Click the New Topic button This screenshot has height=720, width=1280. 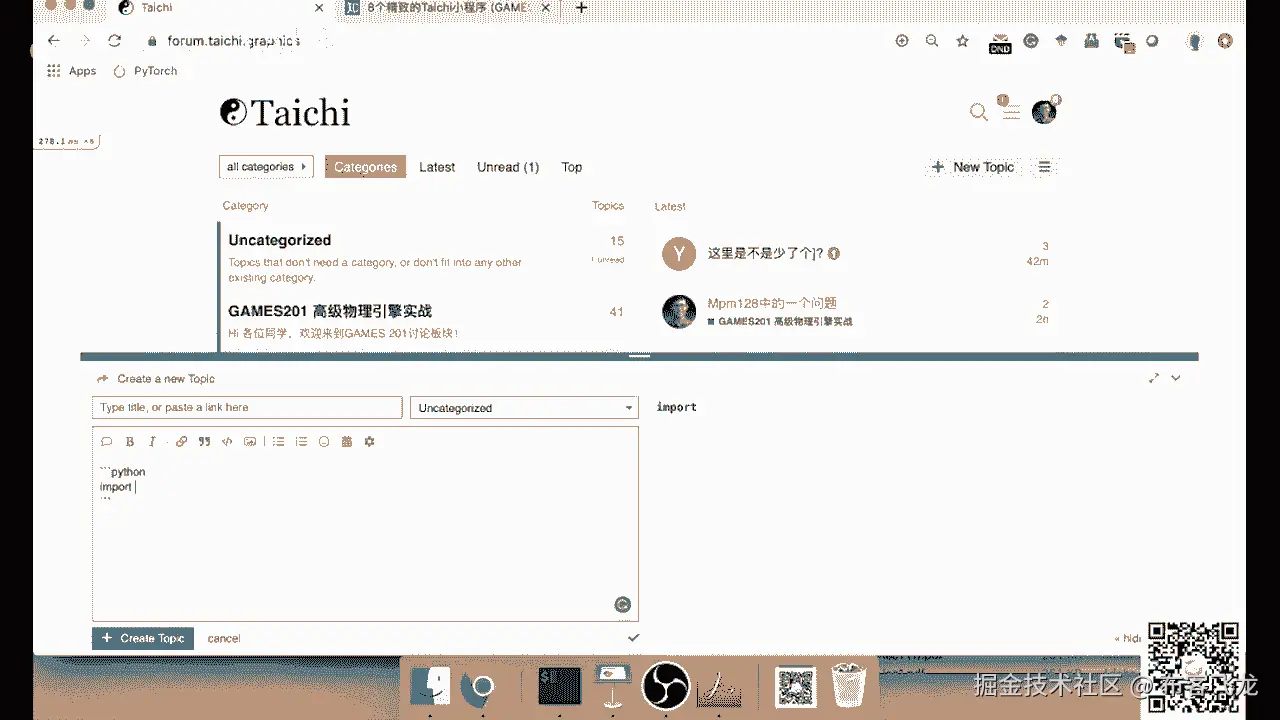click(x=973, y=167)
